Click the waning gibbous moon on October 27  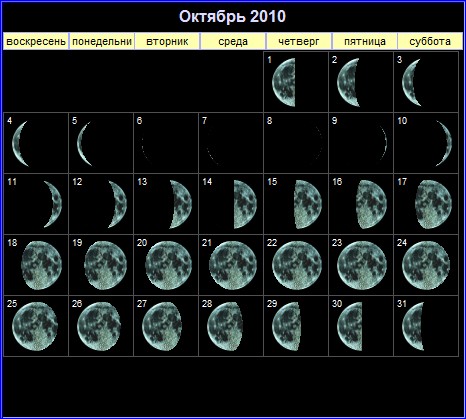pos(162,326)
